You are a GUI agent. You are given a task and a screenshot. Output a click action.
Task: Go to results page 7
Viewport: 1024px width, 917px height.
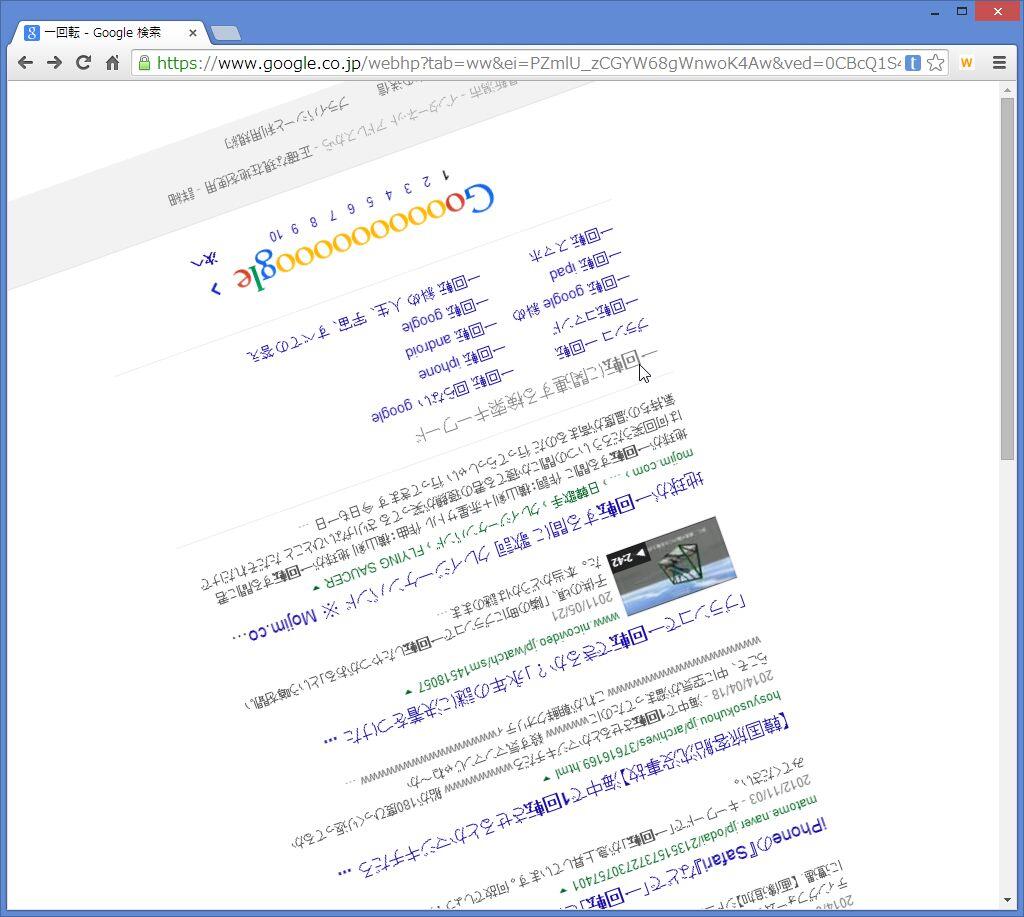click(x=332, y=215)
